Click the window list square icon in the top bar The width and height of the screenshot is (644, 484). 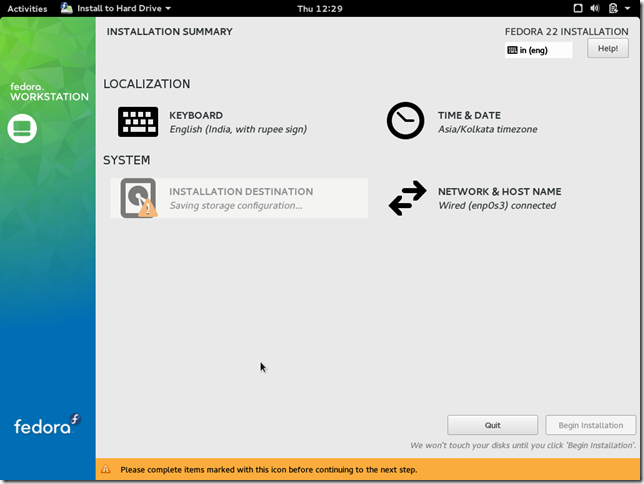pyautogui.click(x=578, y=8)
